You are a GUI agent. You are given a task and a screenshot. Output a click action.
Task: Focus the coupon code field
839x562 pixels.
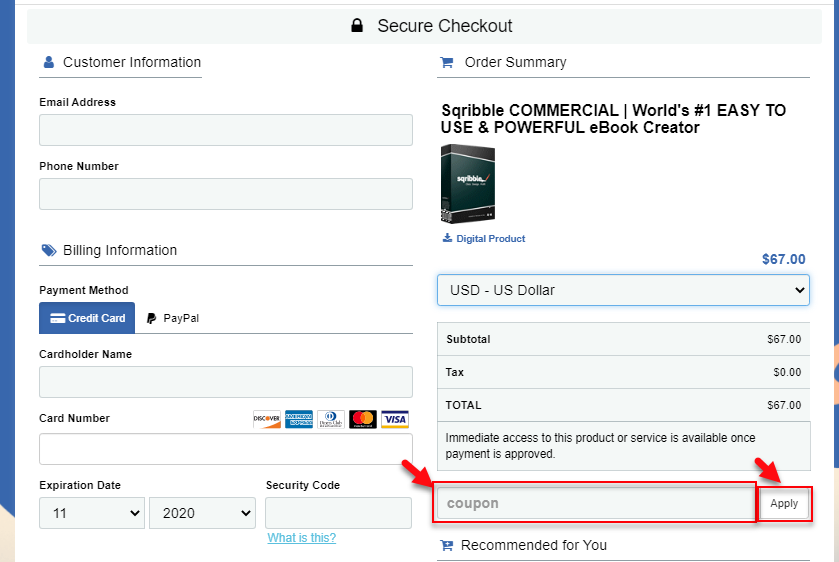click(596, 503)
